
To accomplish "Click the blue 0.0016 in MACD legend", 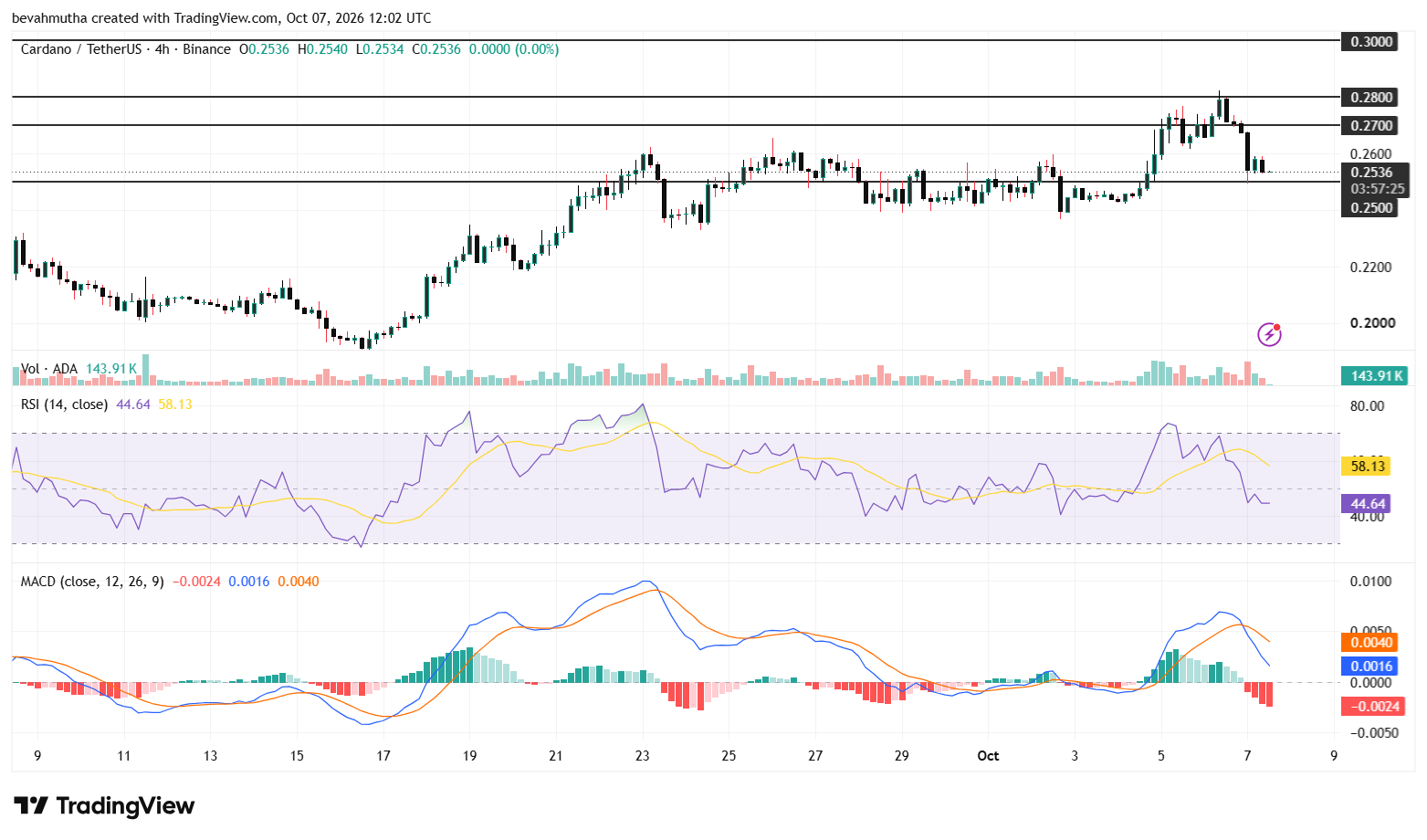I will pyautogui.click(x=248, y=581).
